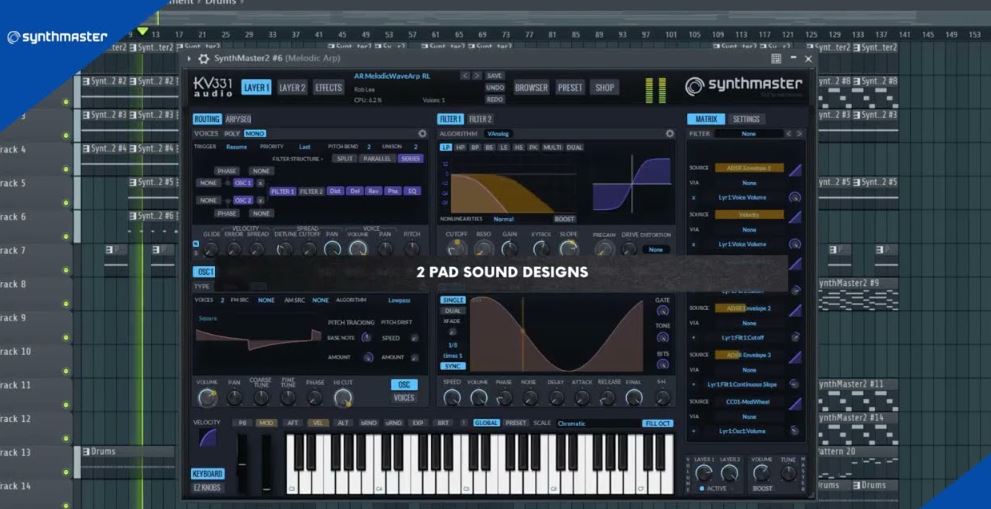991x509 pixels.
Task: Switch to FILTER 2 tab
Action: 480,119
